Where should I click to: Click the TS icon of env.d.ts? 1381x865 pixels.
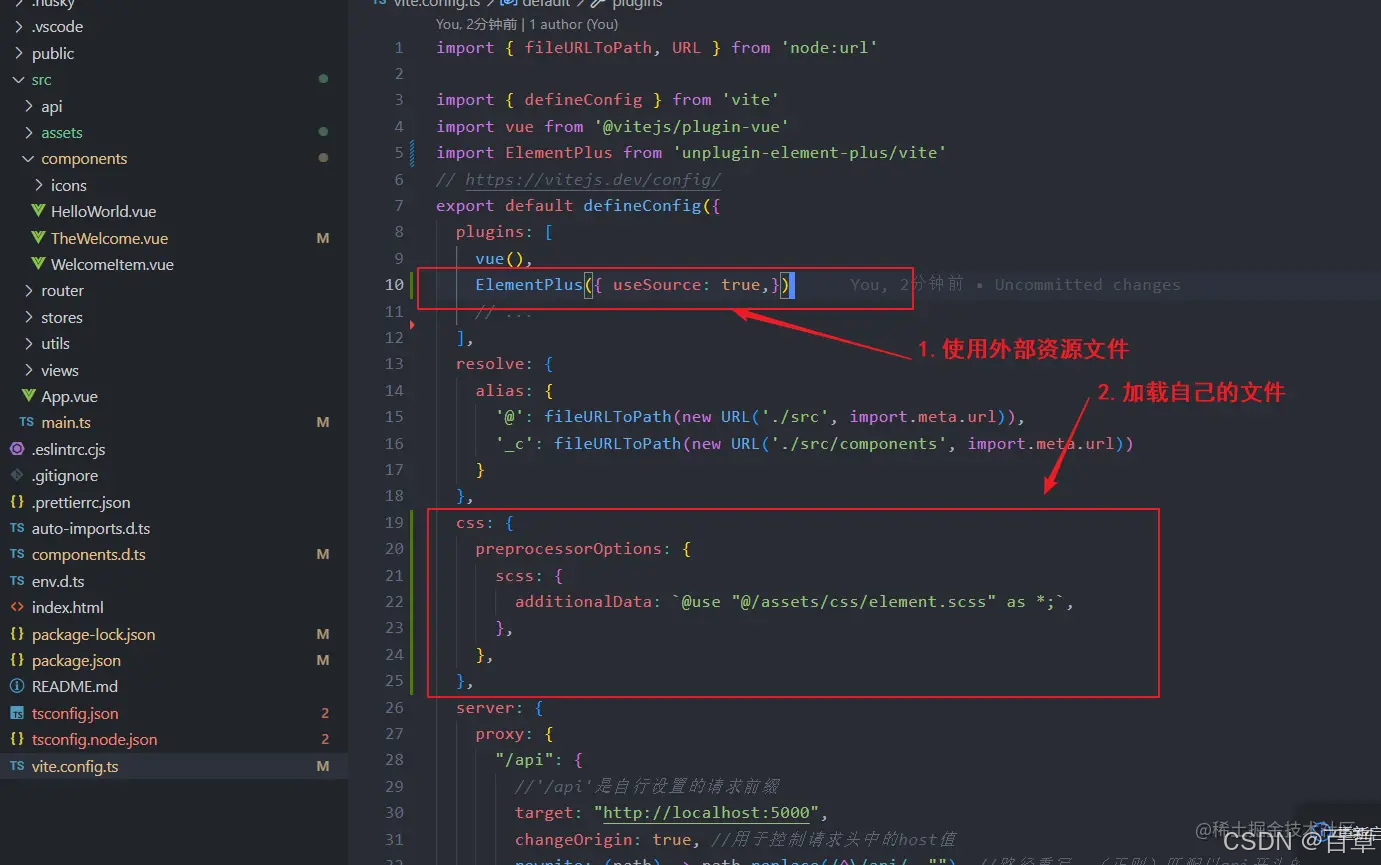17,581
